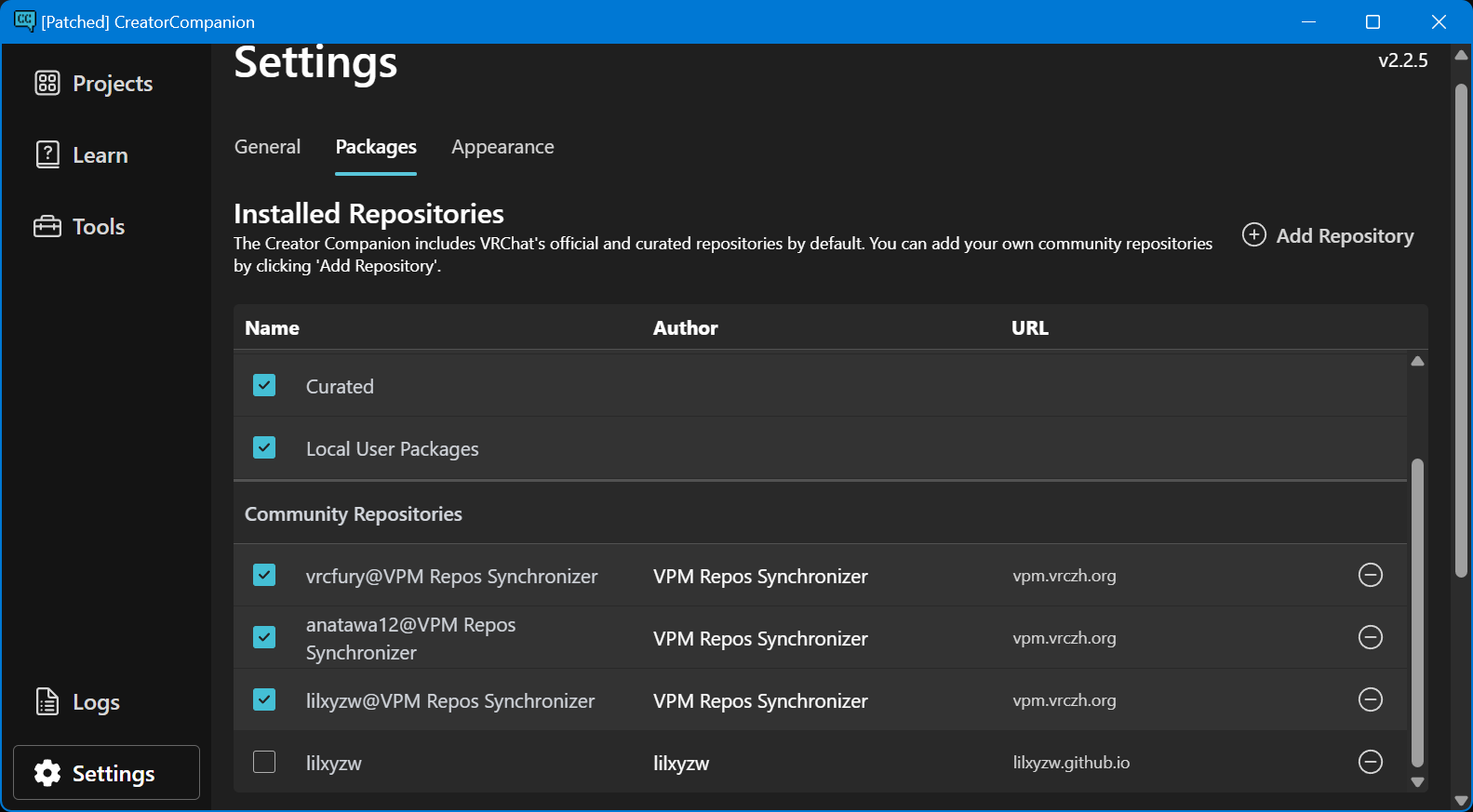Click the Author column header

pyautogui.click(x=685, y=327)
